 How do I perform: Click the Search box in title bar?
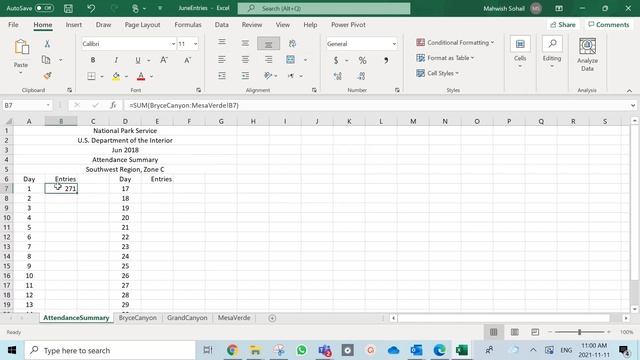coord(324,8)
